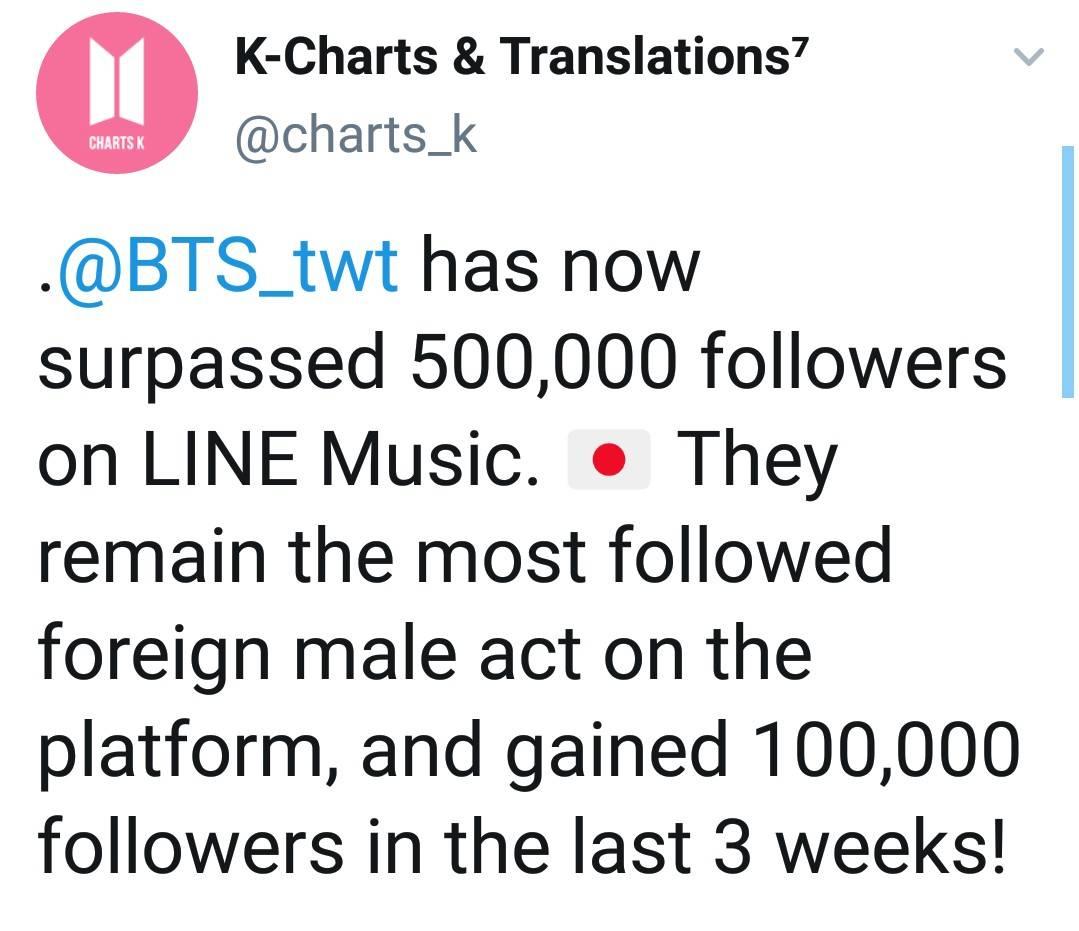Click the Japan flag emoji

(608, 460)
